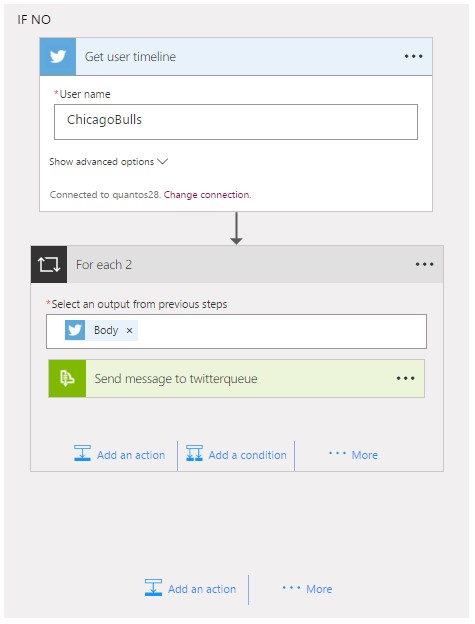Open the For each 2 ellipsis menu
This screenshot has height=624, width=475.
pyautogui.click(x=424, y=264)
